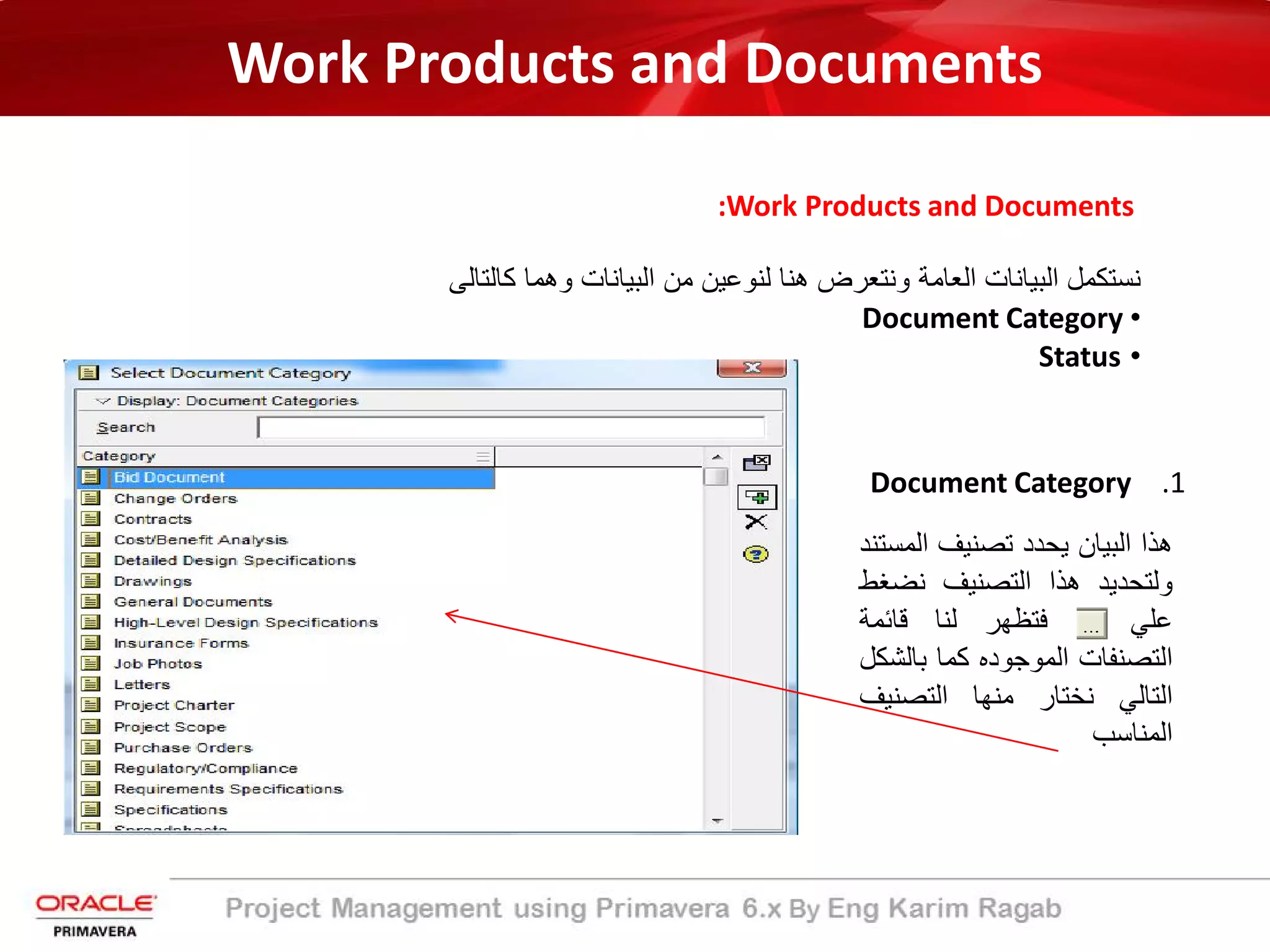Click the document icon beside Job Photos
Image resolution: width=1270 pixels, height=952 pixels.
[x=91, y=663]
